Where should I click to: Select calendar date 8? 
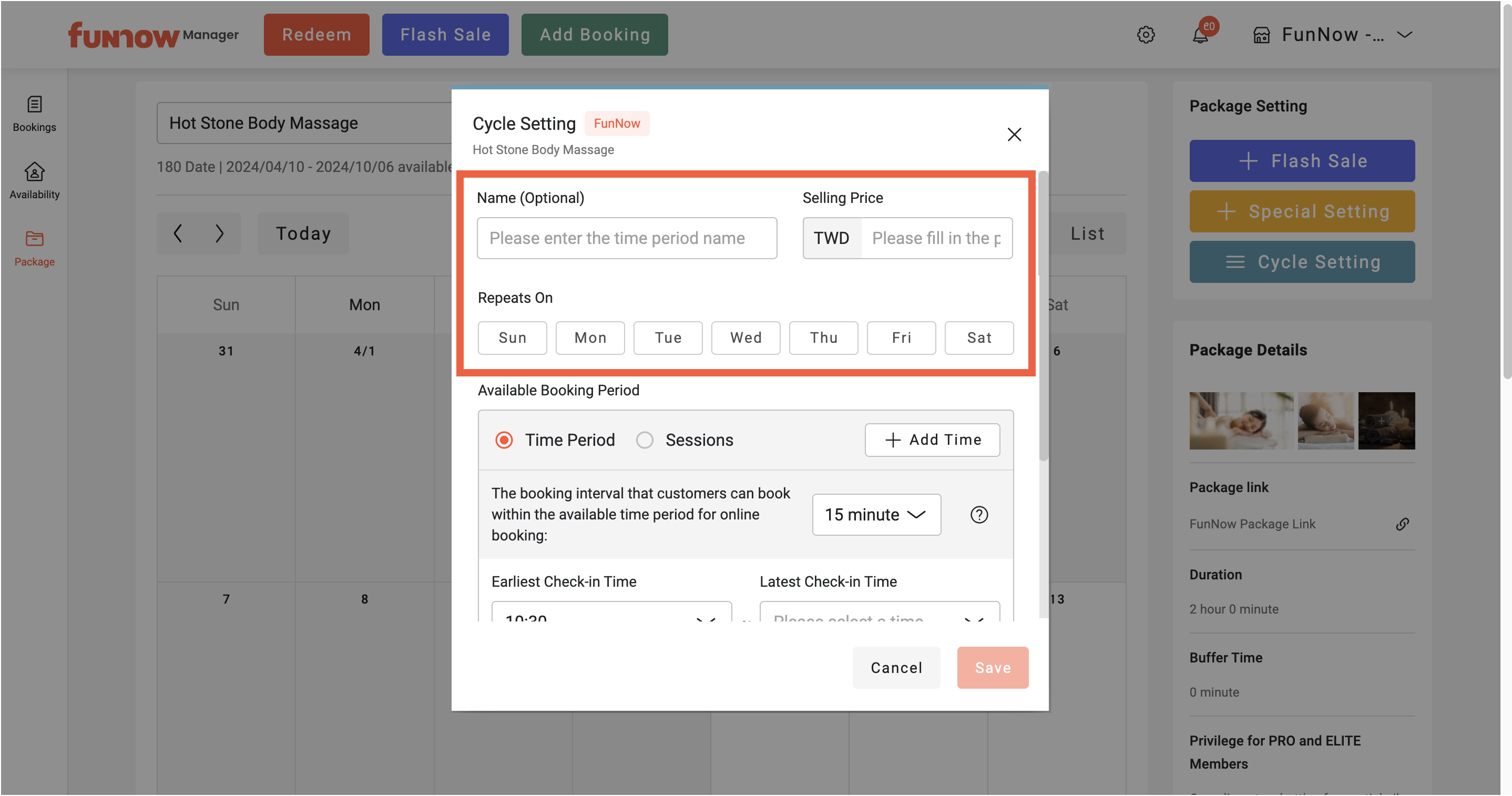tap(364, 599)
